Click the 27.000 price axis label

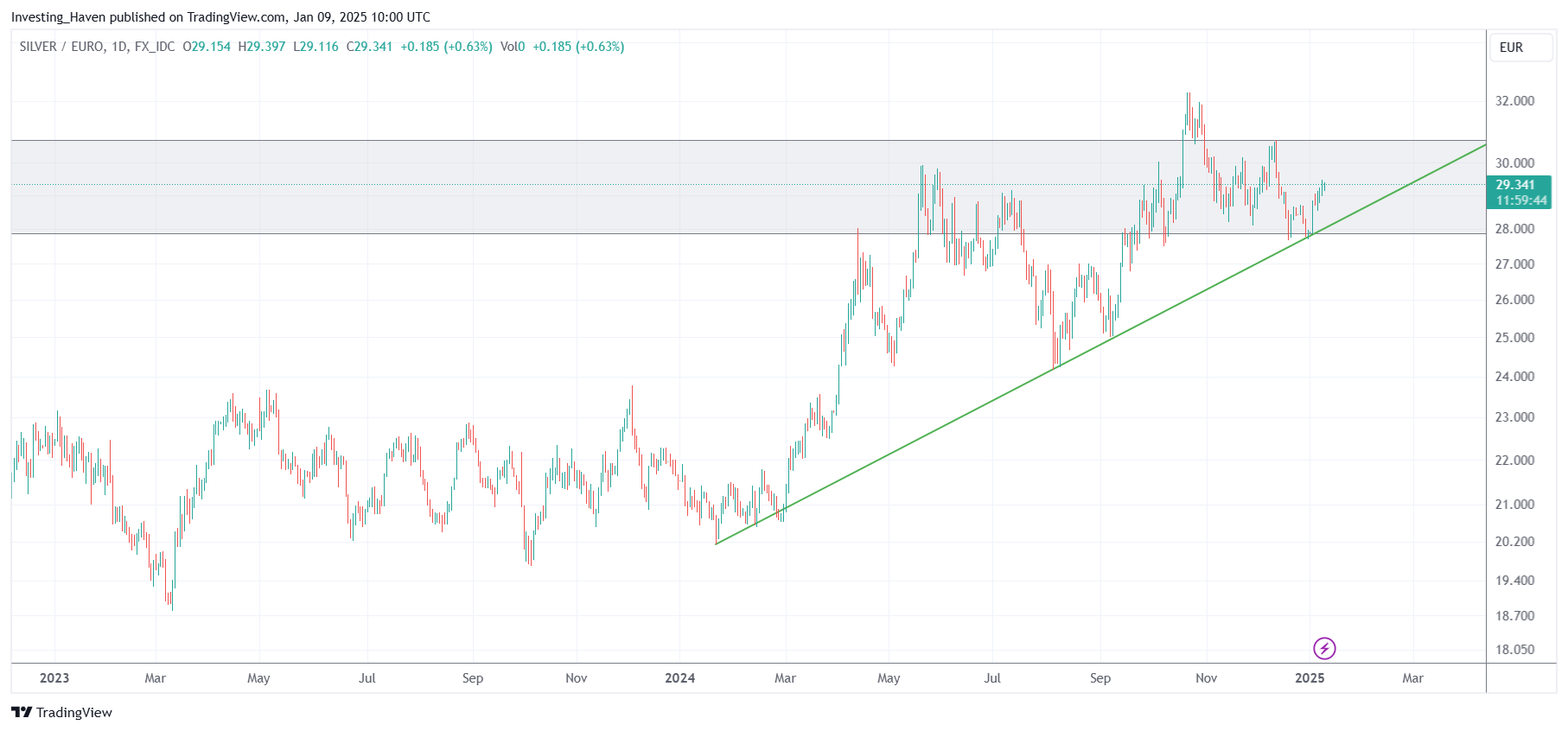click(1515, 264)
